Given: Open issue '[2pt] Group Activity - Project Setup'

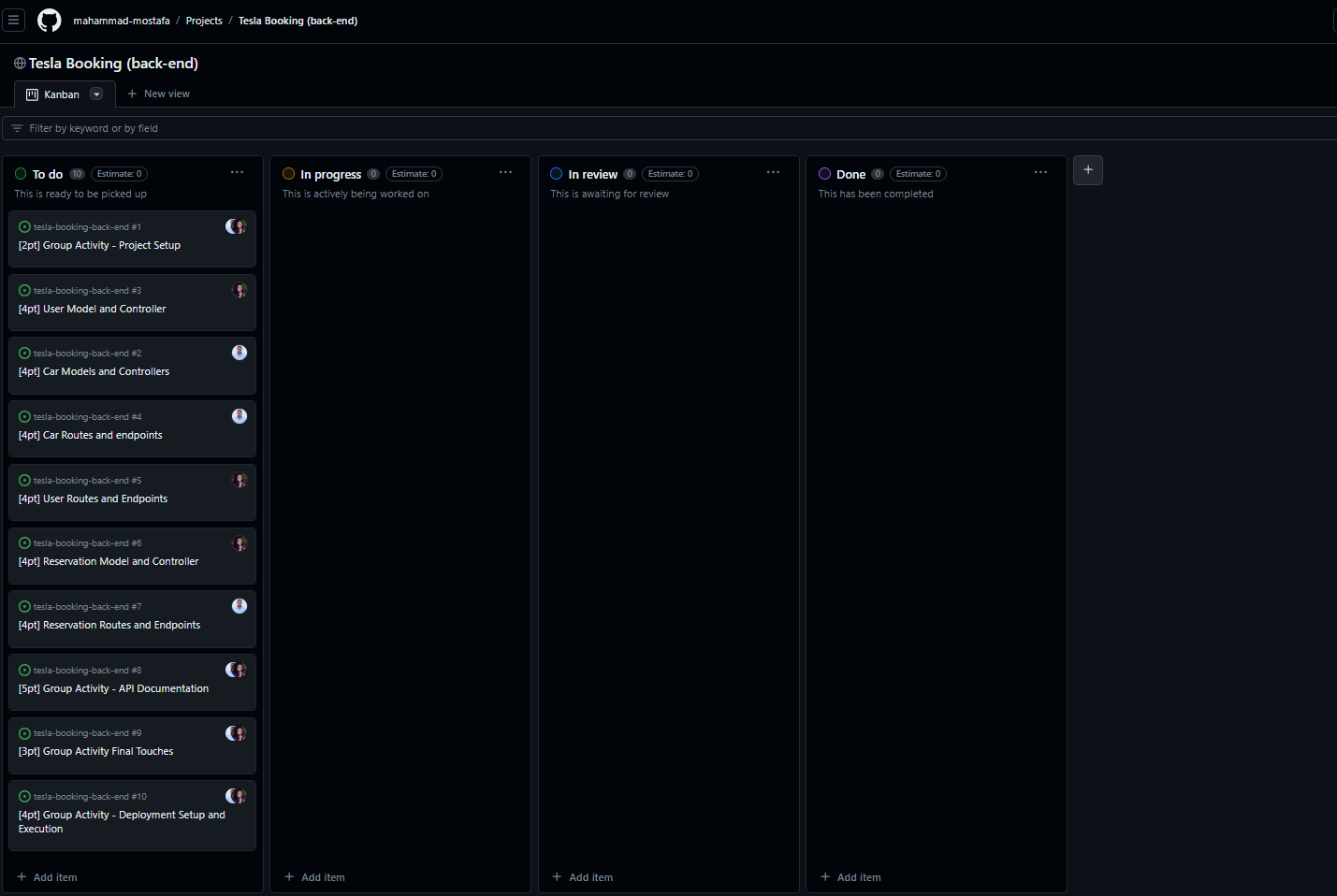Looking at the screenshot, I should tap(99, 245).
